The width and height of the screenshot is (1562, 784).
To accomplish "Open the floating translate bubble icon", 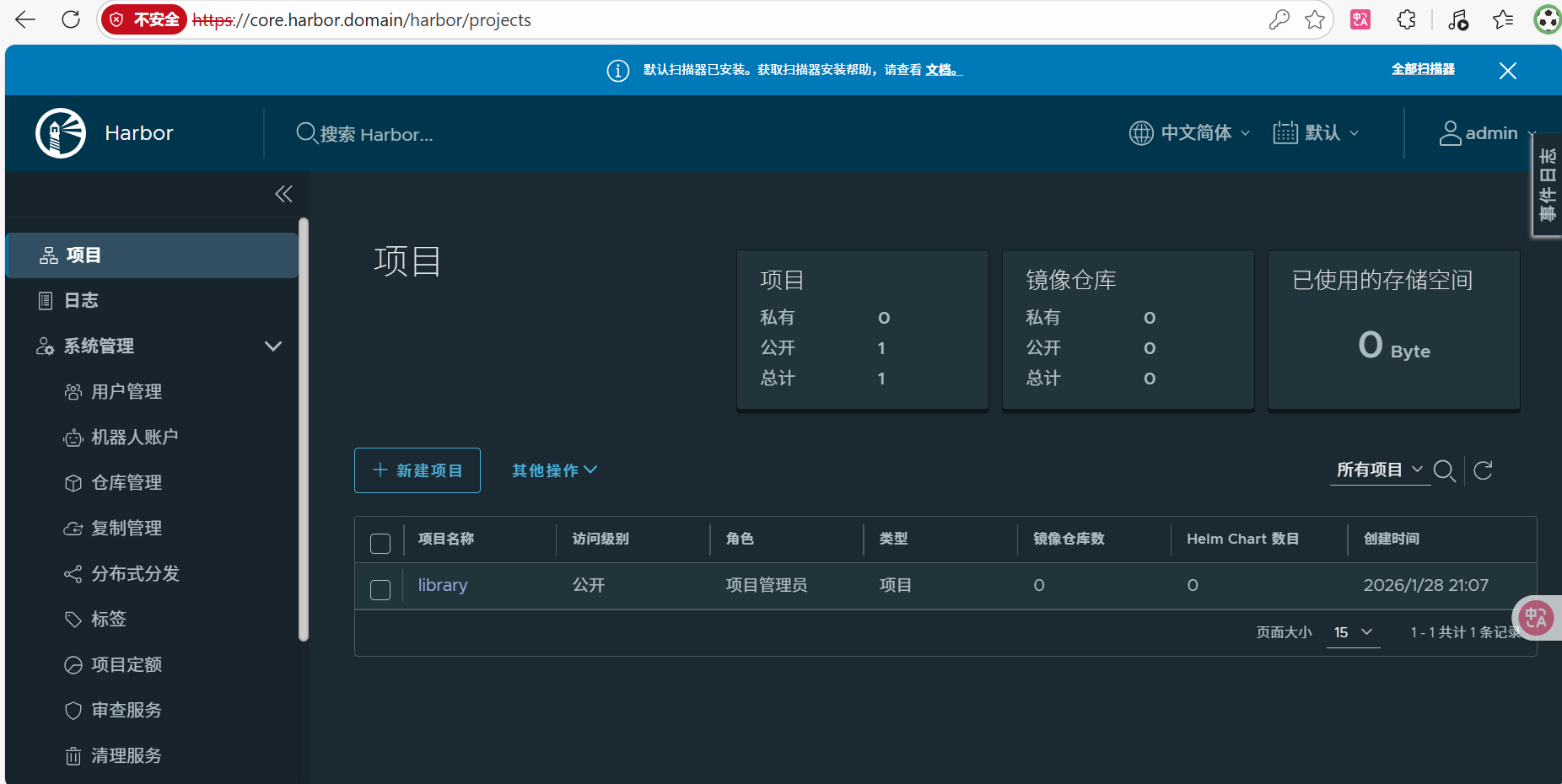I will tap(1537, 618).
